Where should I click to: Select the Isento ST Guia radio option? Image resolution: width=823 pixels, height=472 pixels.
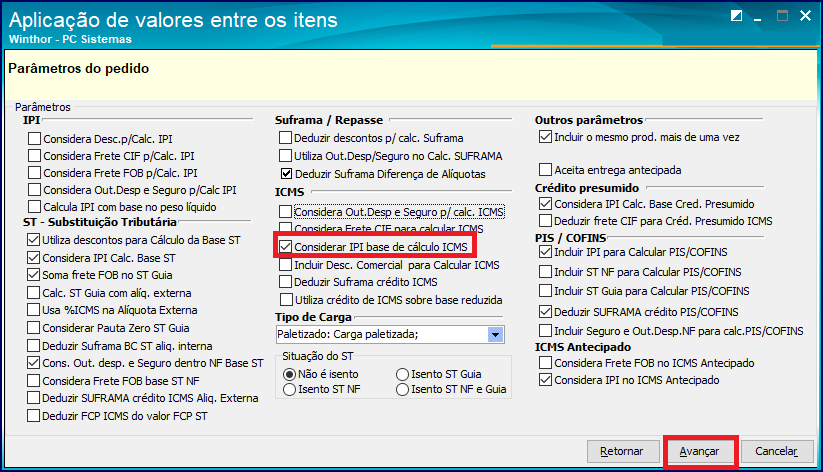[x=403, y=374]
